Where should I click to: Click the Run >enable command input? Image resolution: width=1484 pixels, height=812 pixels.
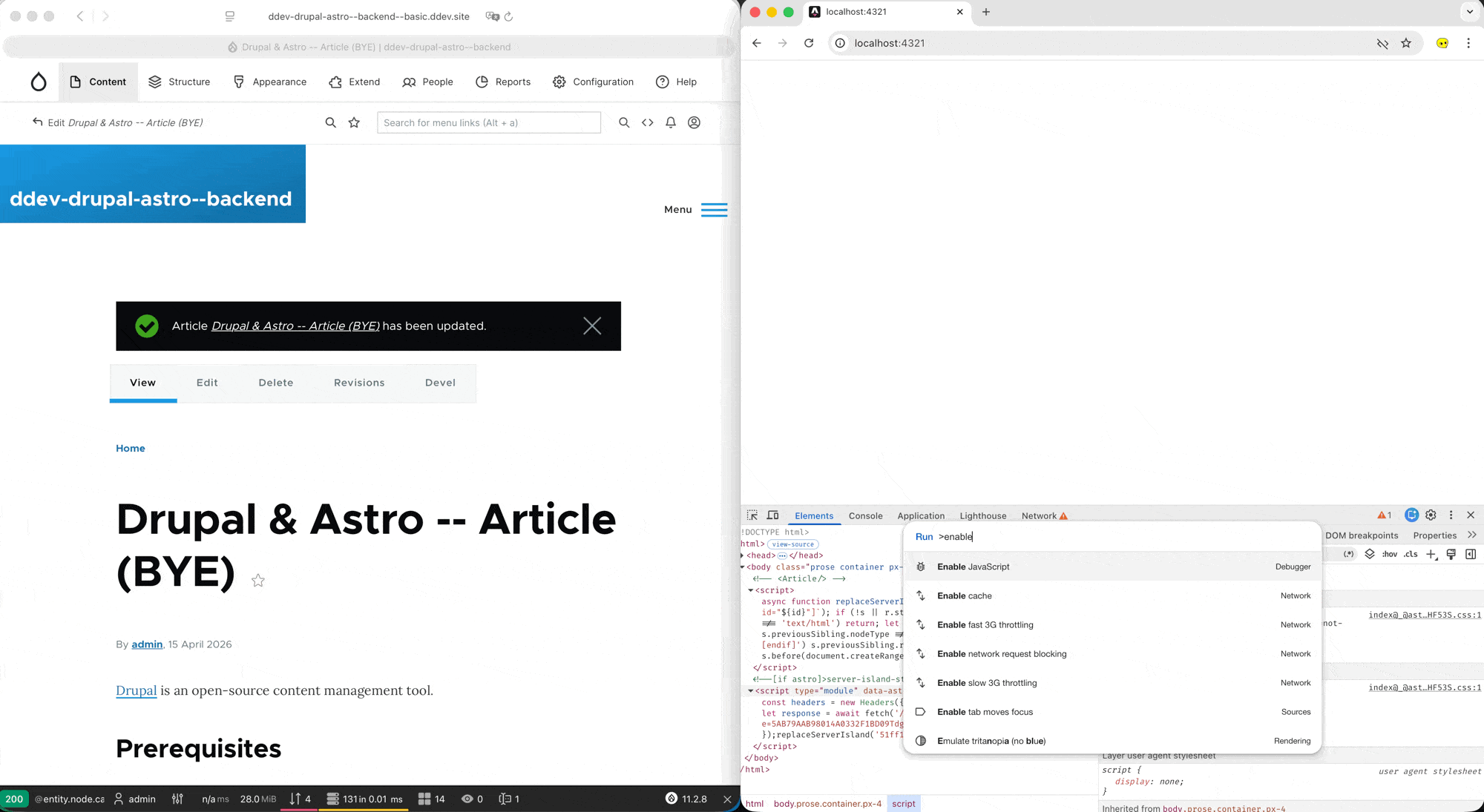[x=1112, y=537]
